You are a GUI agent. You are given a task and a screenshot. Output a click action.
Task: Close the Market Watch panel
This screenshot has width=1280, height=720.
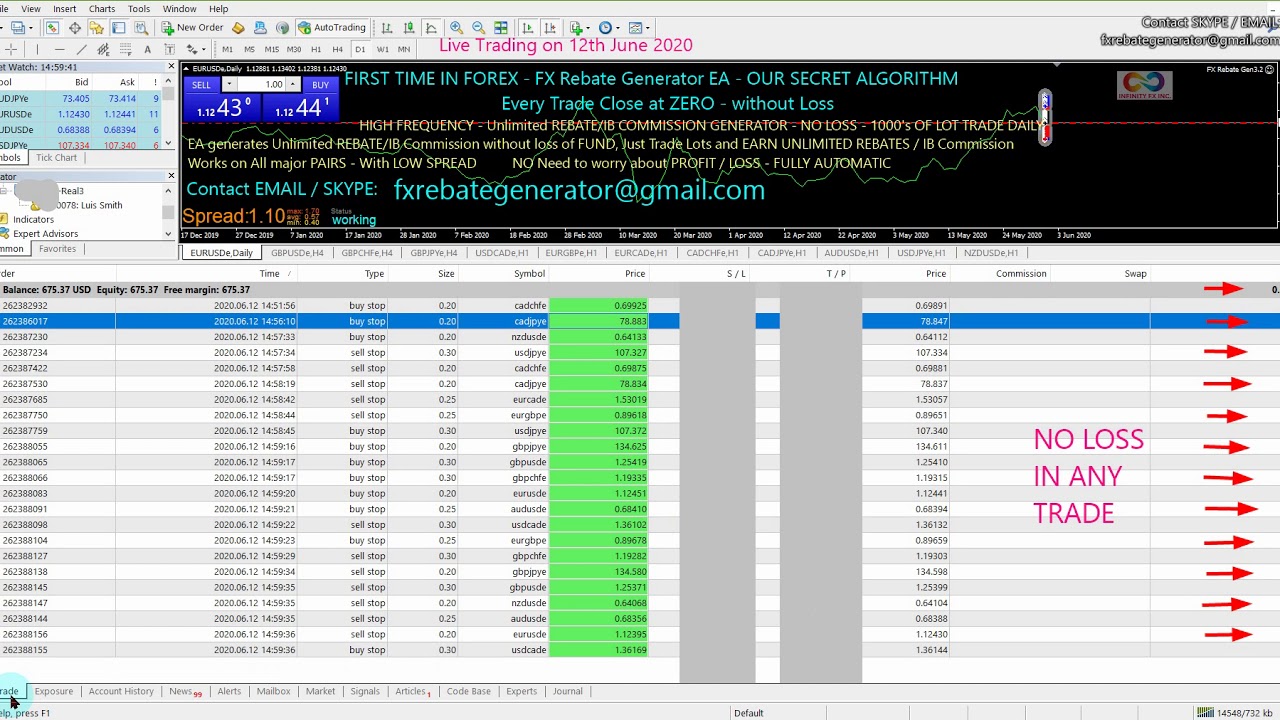[171, 67]
